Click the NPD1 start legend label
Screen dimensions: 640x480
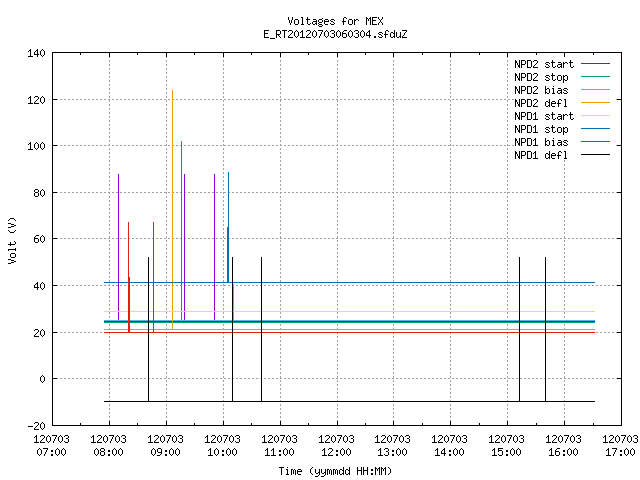tap(544, 116)
